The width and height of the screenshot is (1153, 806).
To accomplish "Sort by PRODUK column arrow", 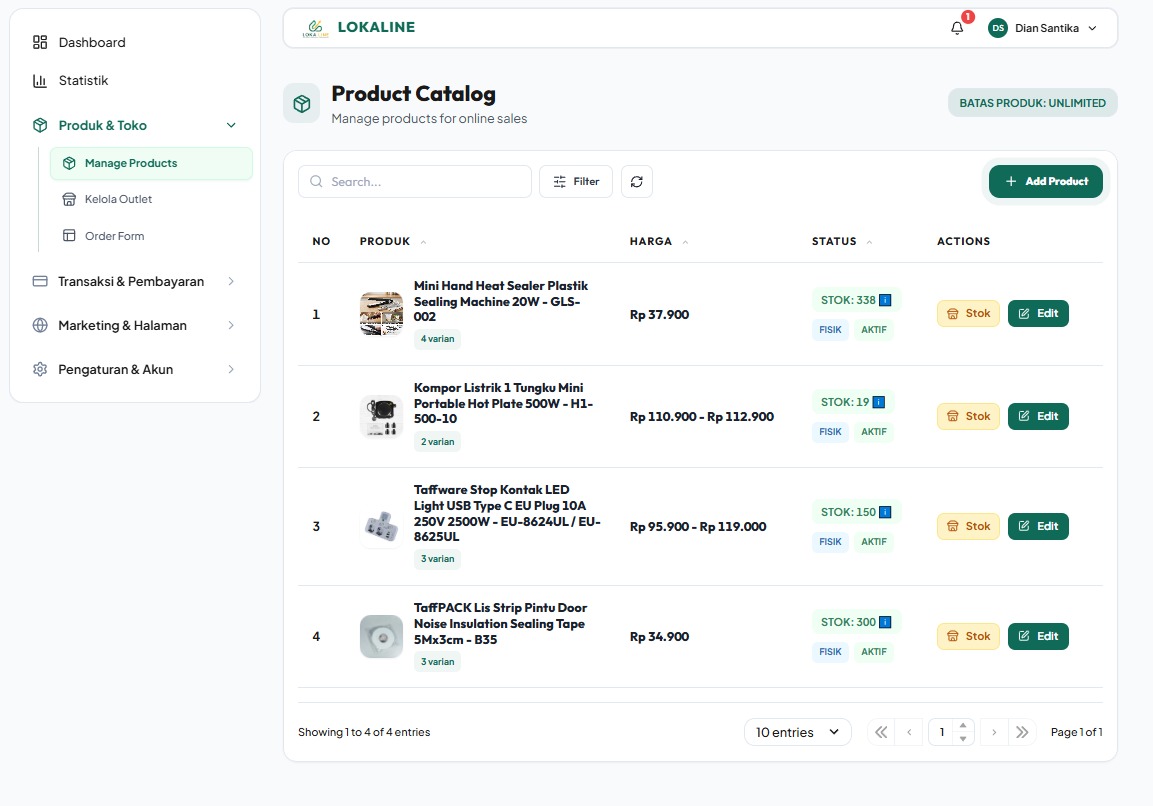I will coord(424,242).
